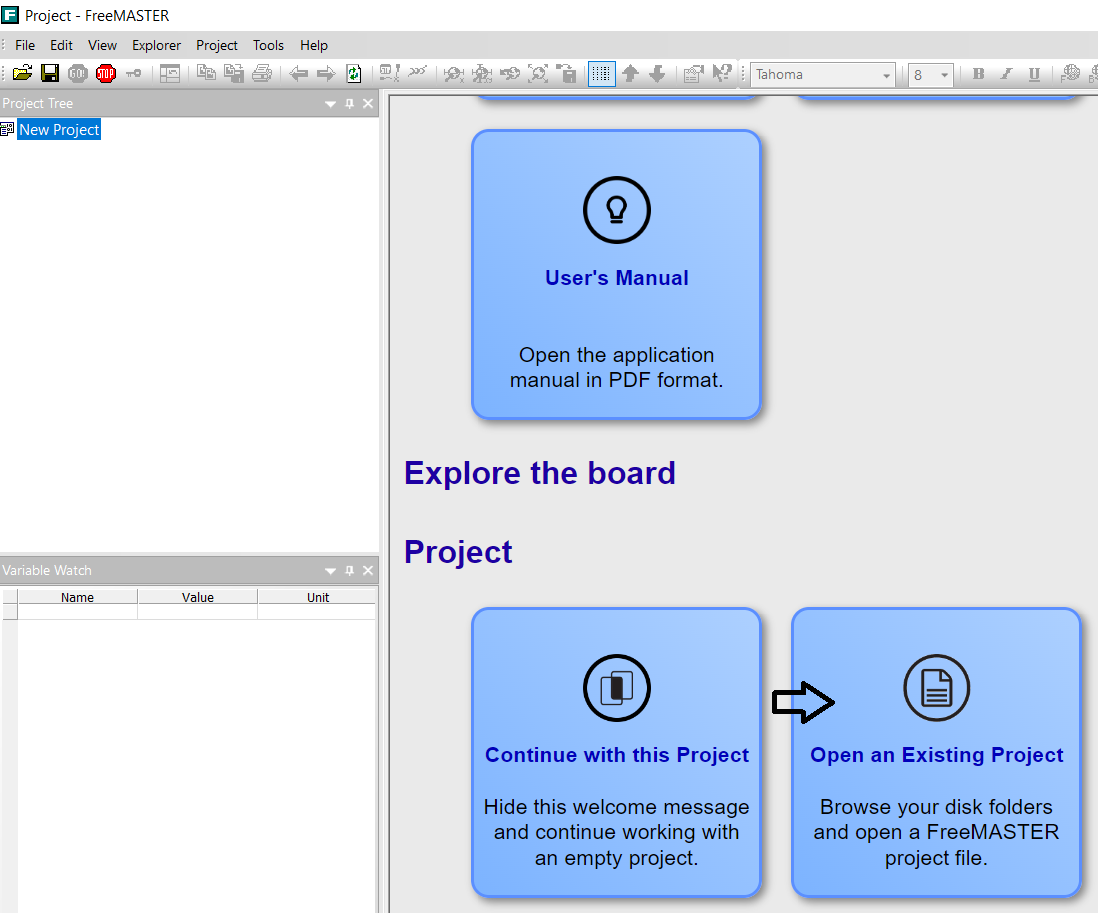Click the Properties icon in the toolbar
This screenshot has width=1098, height=913.
[x=693, y=74]
